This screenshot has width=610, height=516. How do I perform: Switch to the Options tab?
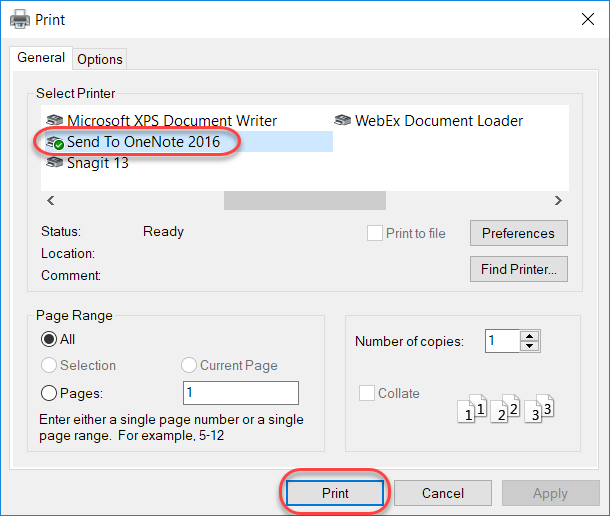[x=100, y=59]
